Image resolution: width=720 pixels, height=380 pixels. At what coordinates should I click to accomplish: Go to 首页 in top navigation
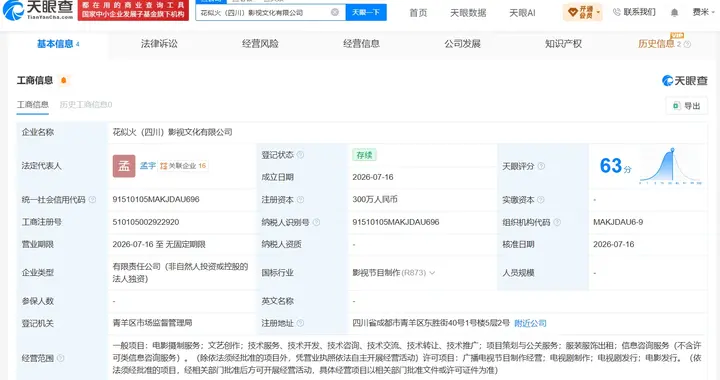tap(418, 13)
